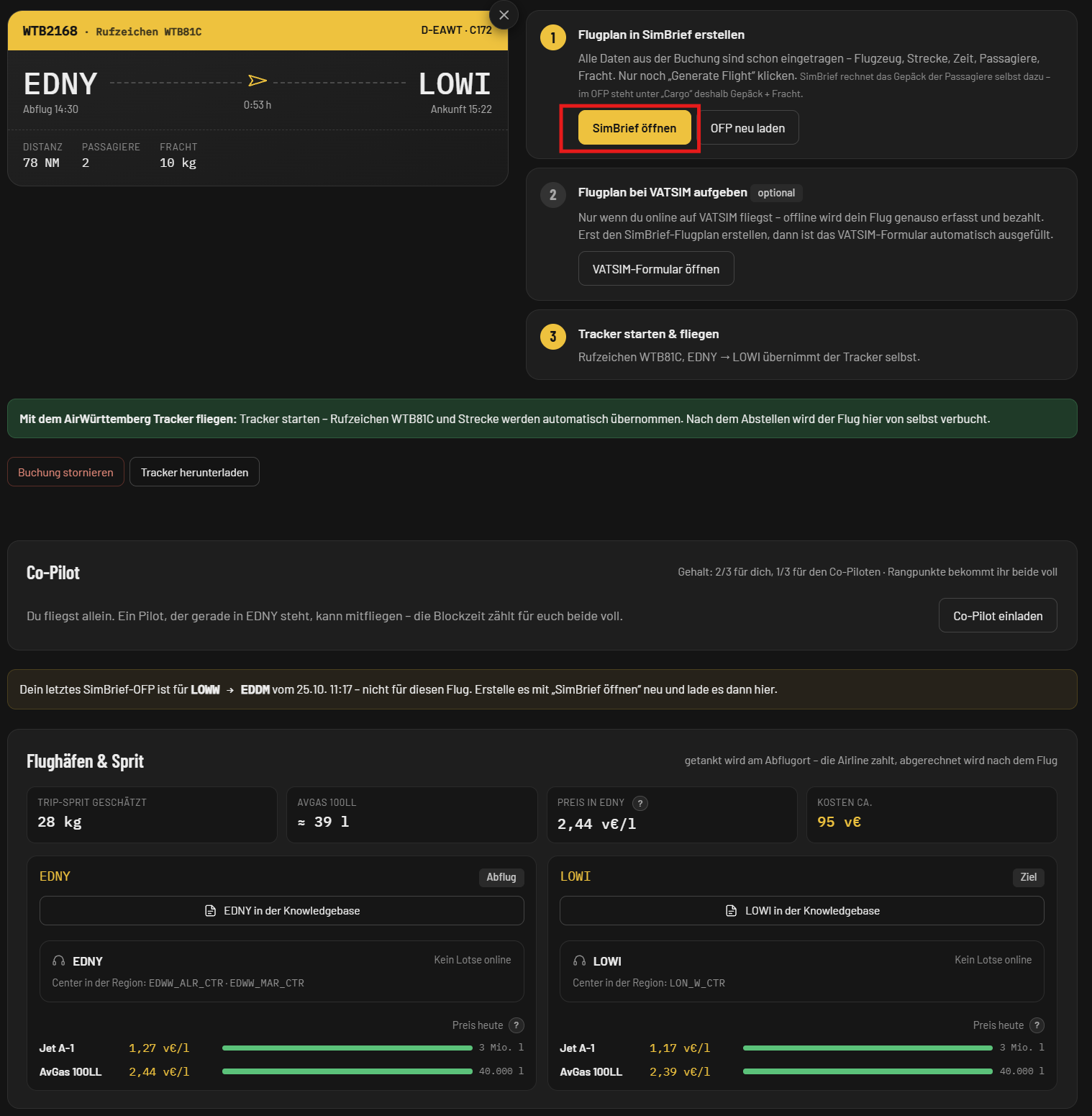
Task: Click the help icon beside LOWI Preis heute
Action: coord(1037,1025)
